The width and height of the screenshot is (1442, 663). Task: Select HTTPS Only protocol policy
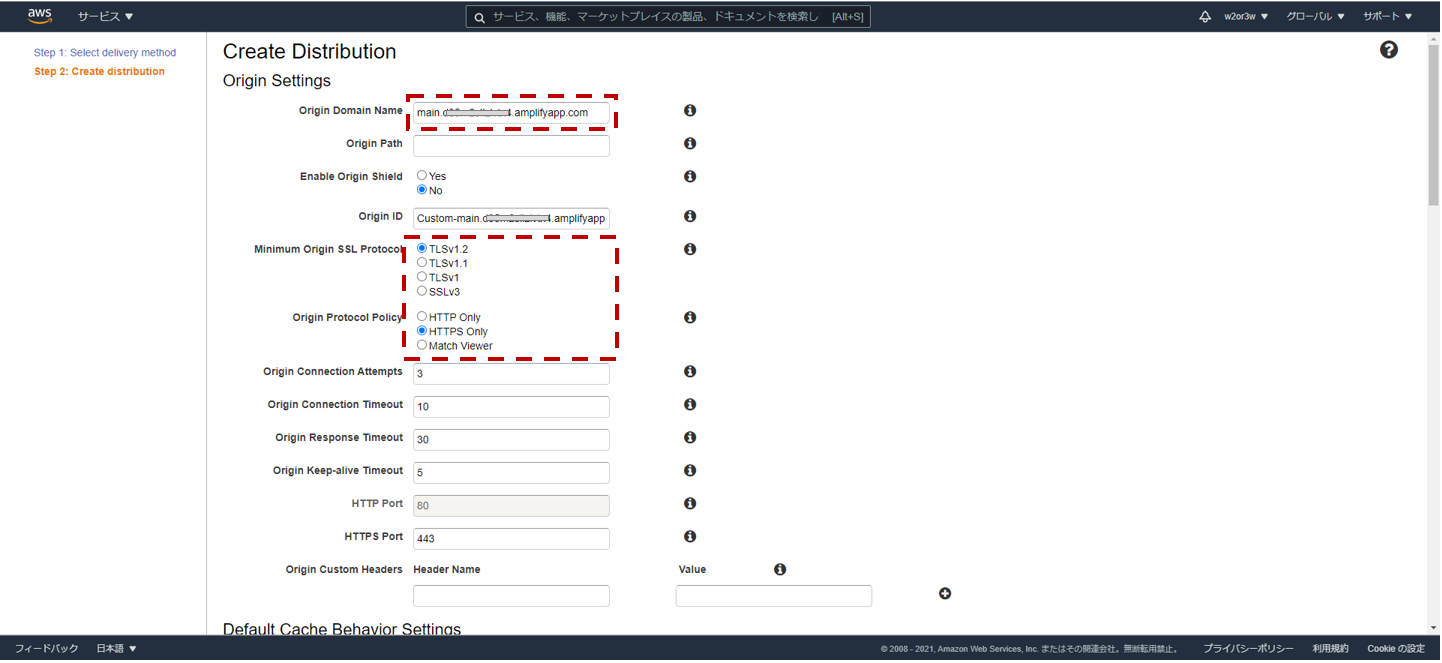pyautogui.click(x=422, y=331)
